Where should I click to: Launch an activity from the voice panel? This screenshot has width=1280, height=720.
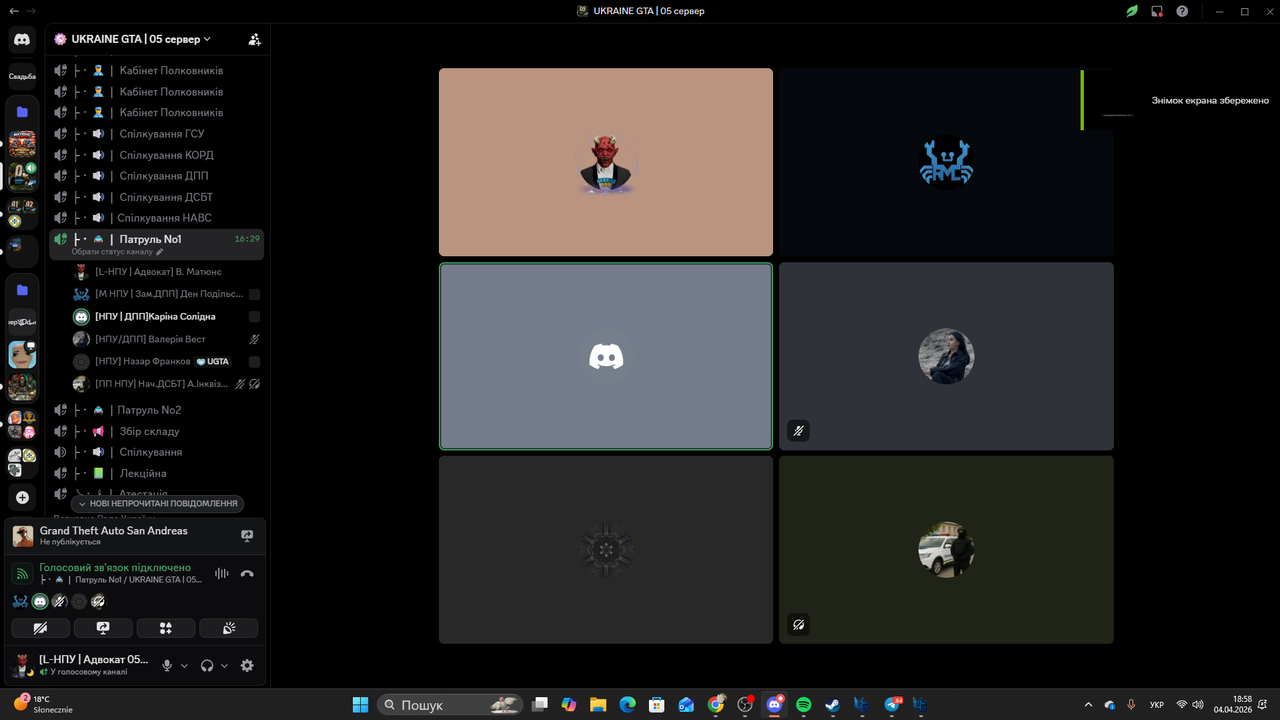(166, 628)
